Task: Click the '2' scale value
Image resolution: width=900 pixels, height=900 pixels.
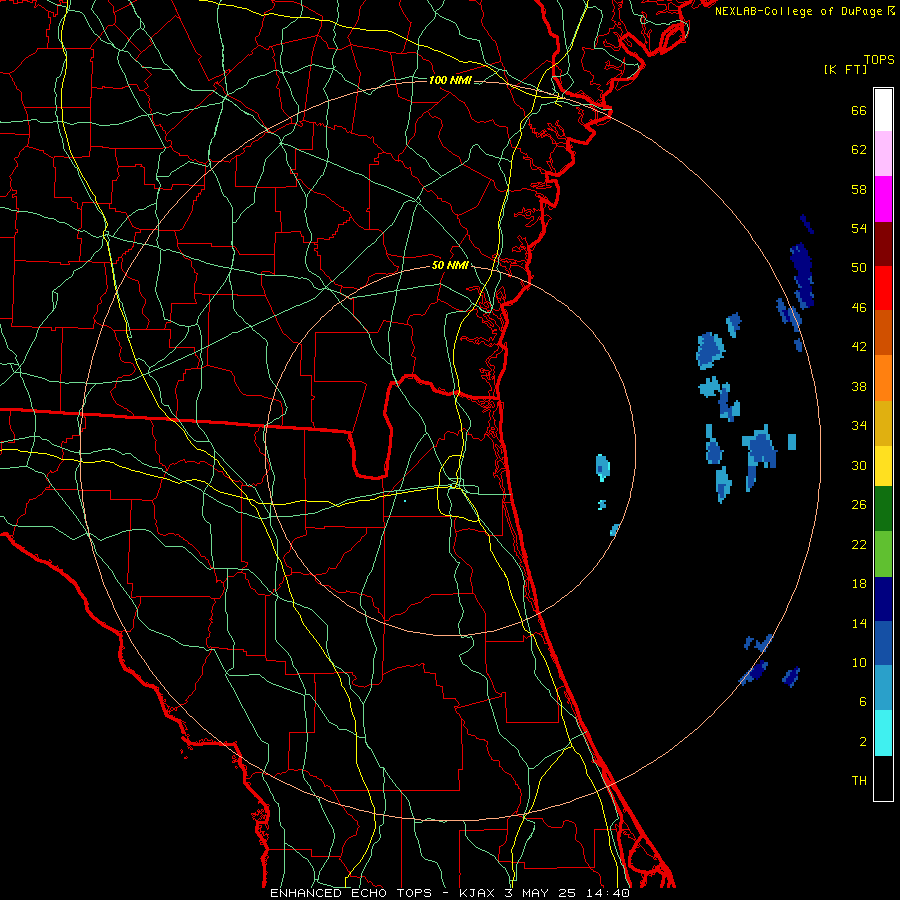Action: pos(863,742)
